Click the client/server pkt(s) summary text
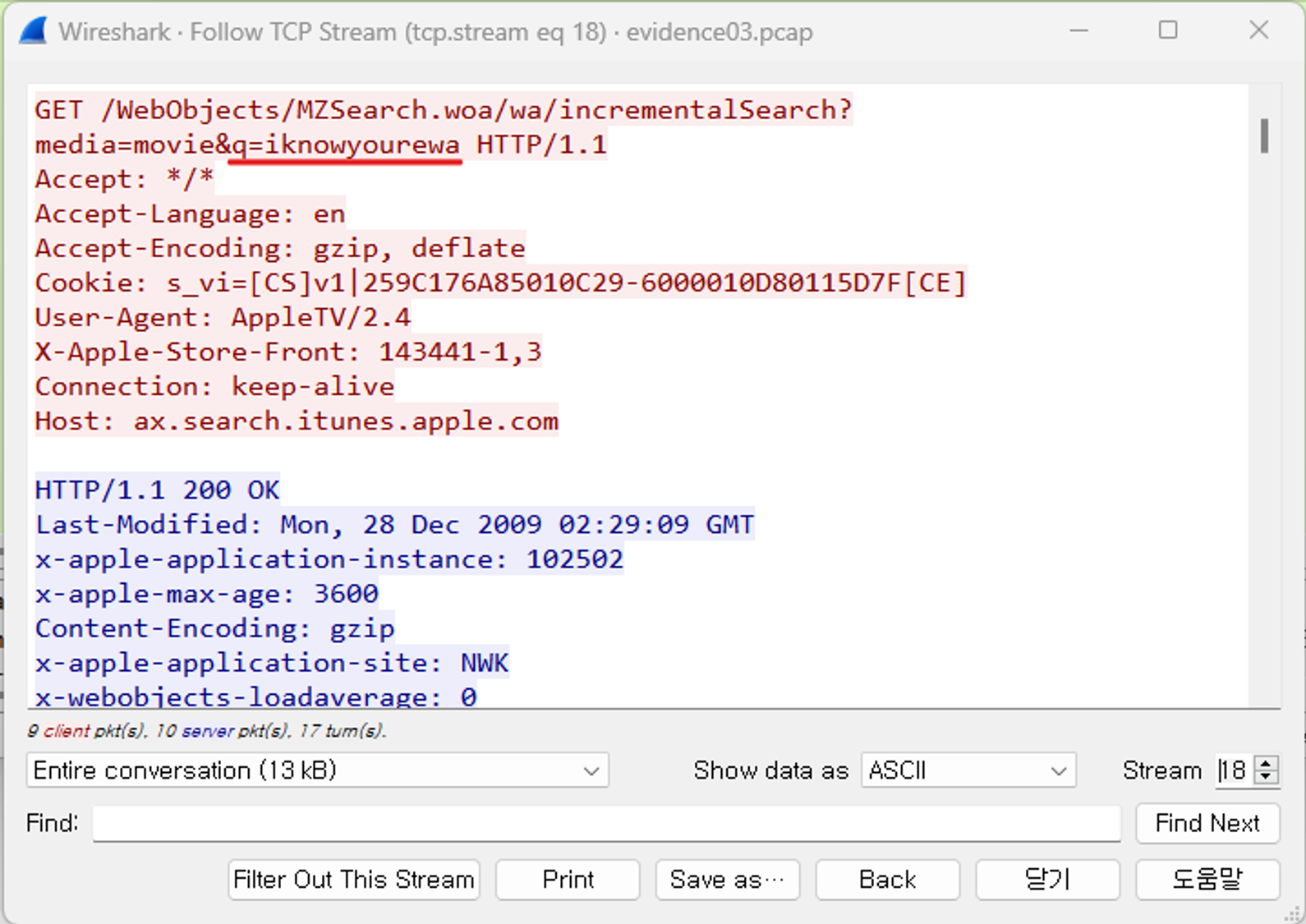This screenshot has width=1306, height=924. 206,730
